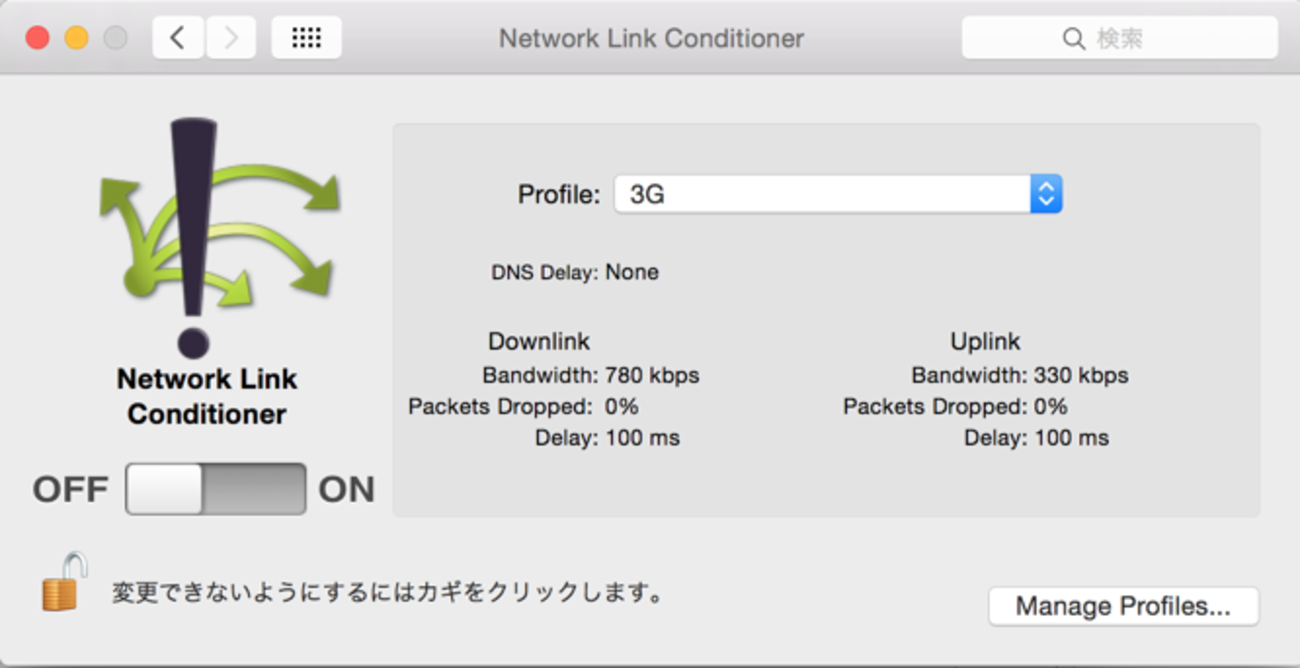The width and height of the screenshot is (1300, 668).
Task: Click the forward arrow navigation button
Action: coord(231,39)
